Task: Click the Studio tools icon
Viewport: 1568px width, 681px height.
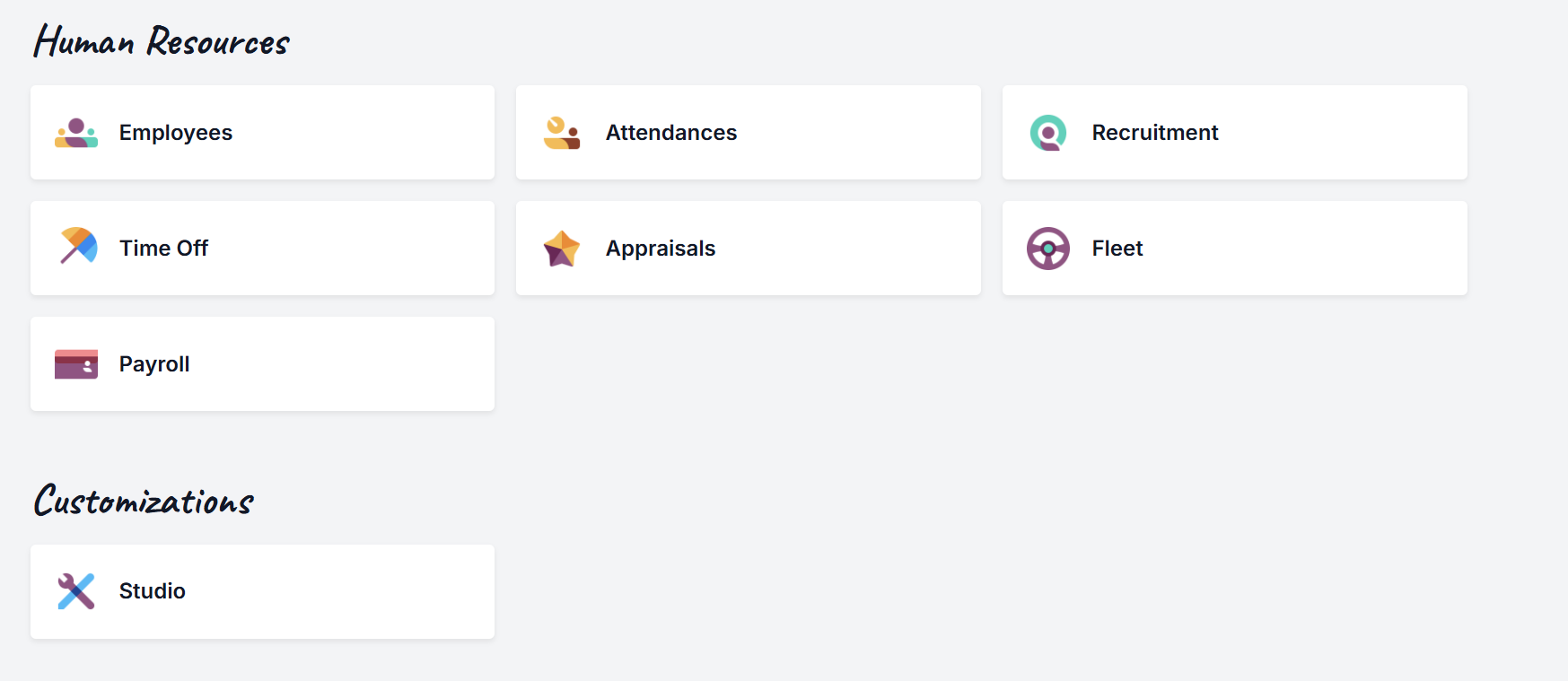Action: pyautogui.click(x=76, y=591)
